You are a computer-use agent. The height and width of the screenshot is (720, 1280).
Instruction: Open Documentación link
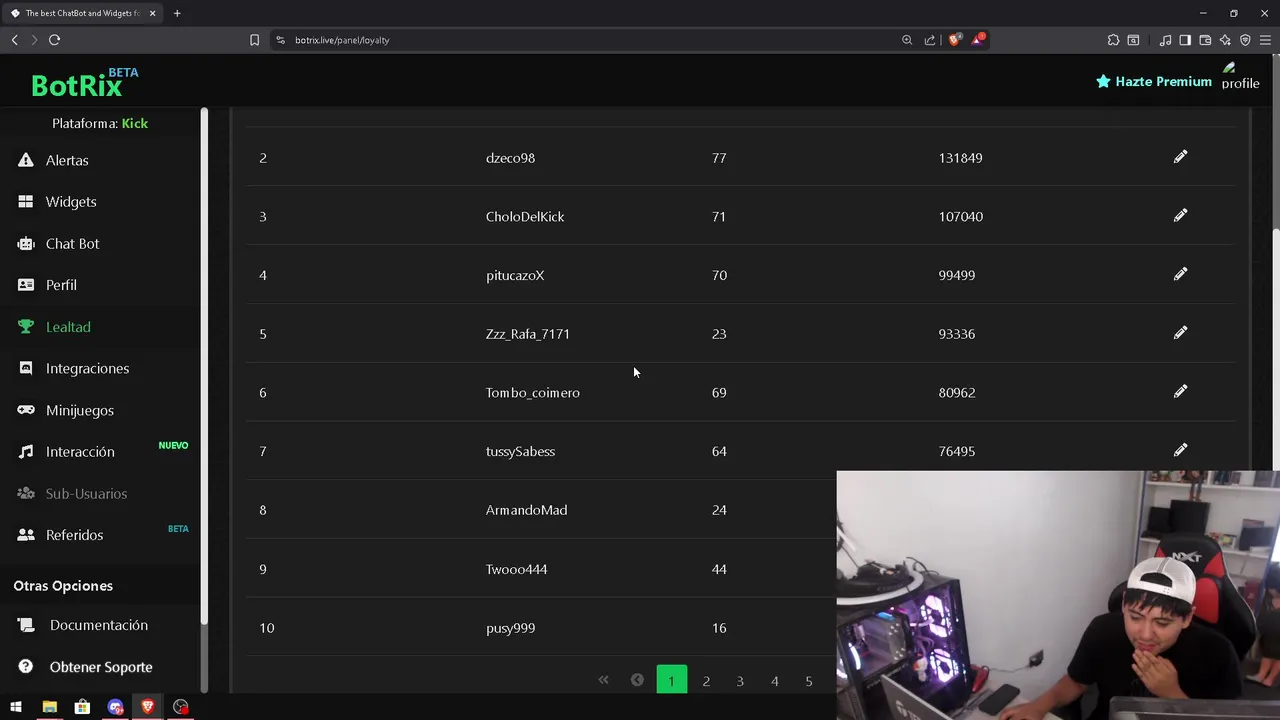click(x=100, y=625)
